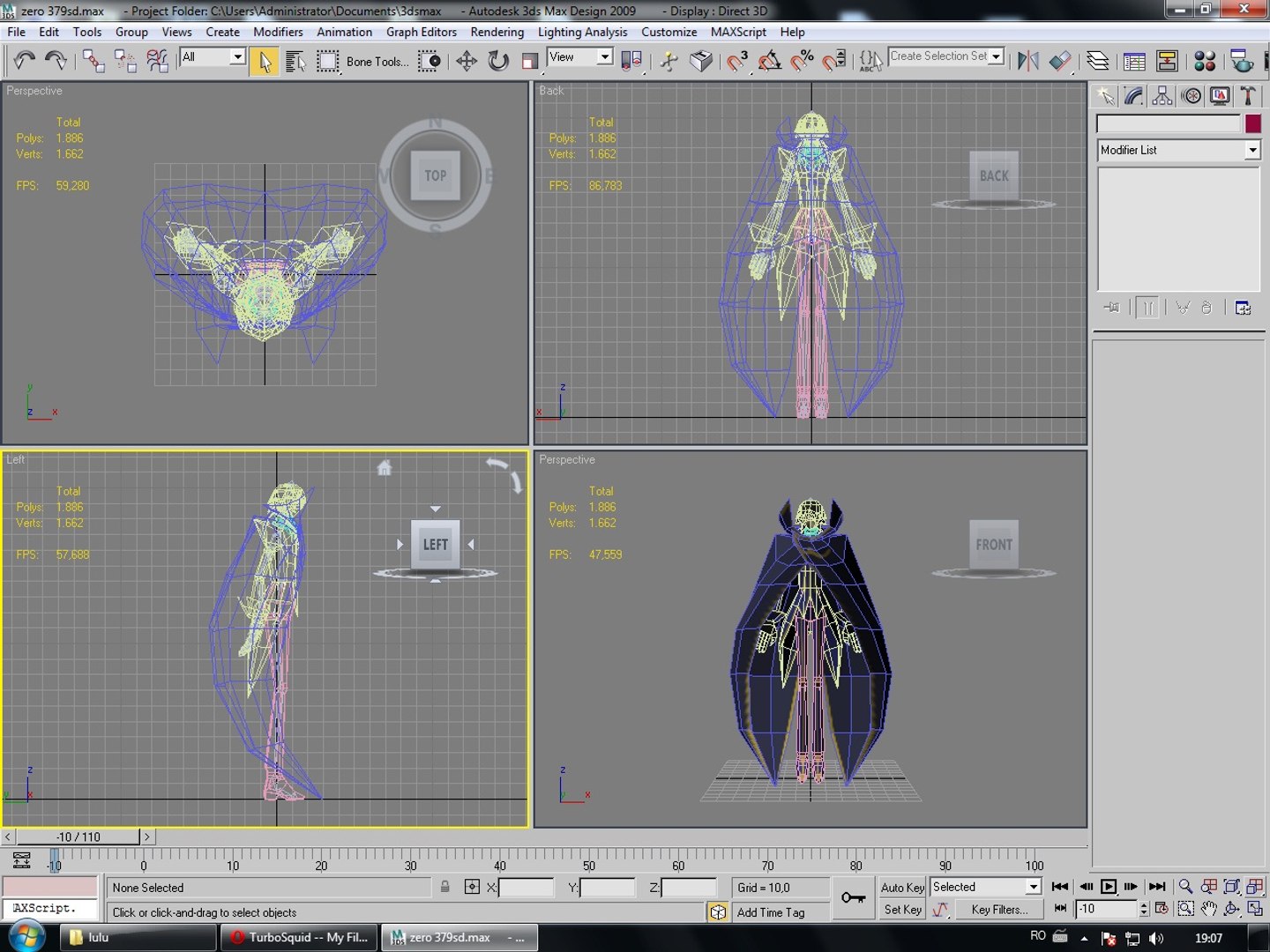
Task: Toggle Select and Manipulate mode
Action: pos(669,61)
